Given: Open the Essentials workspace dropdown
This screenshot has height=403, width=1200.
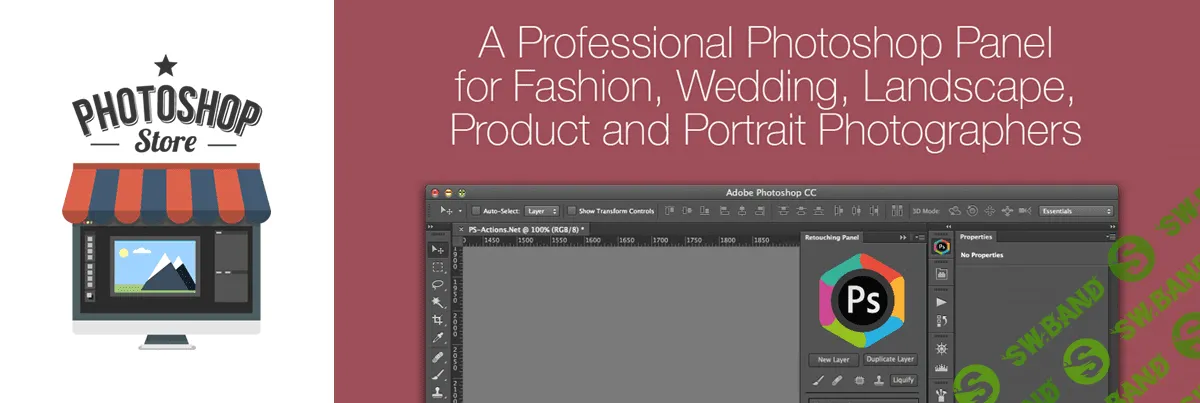Looking at the screenshot, I should [x=1075, y=211].
